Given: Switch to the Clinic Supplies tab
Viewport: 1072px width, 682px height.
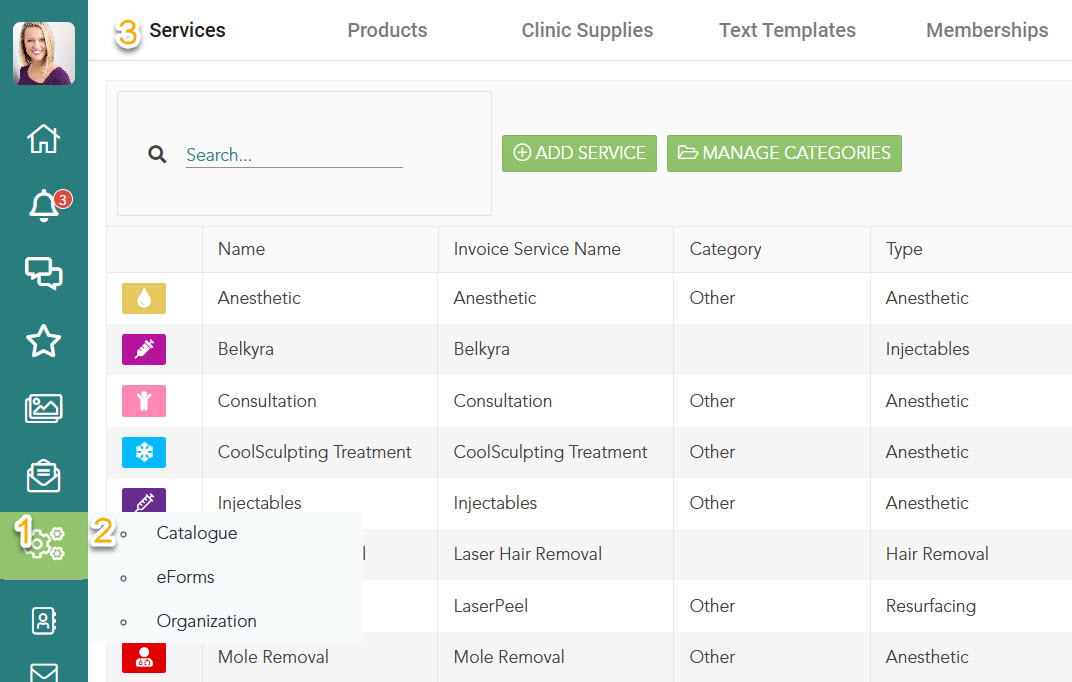Looking at the screenshot, I should [587, 31].
